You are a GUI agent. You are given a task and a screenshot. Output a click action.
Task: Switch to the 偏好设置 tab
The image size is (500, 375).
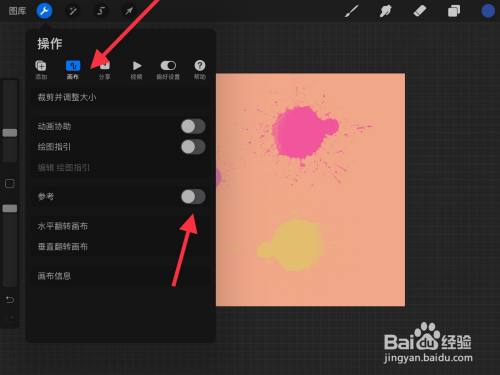(168, 70)
